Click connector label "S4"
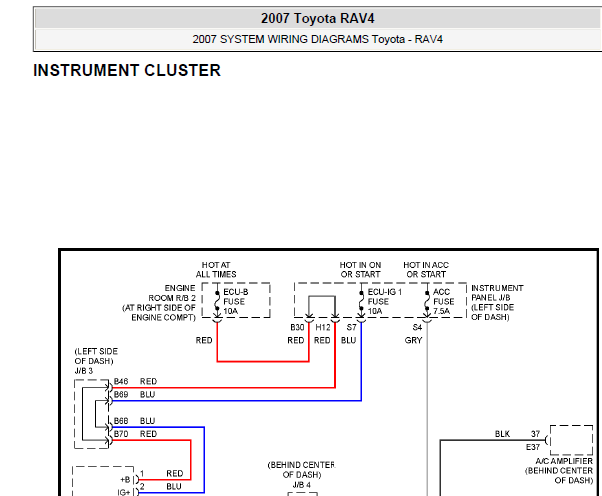This screenshot has height=496, width=602. (417, 327)
